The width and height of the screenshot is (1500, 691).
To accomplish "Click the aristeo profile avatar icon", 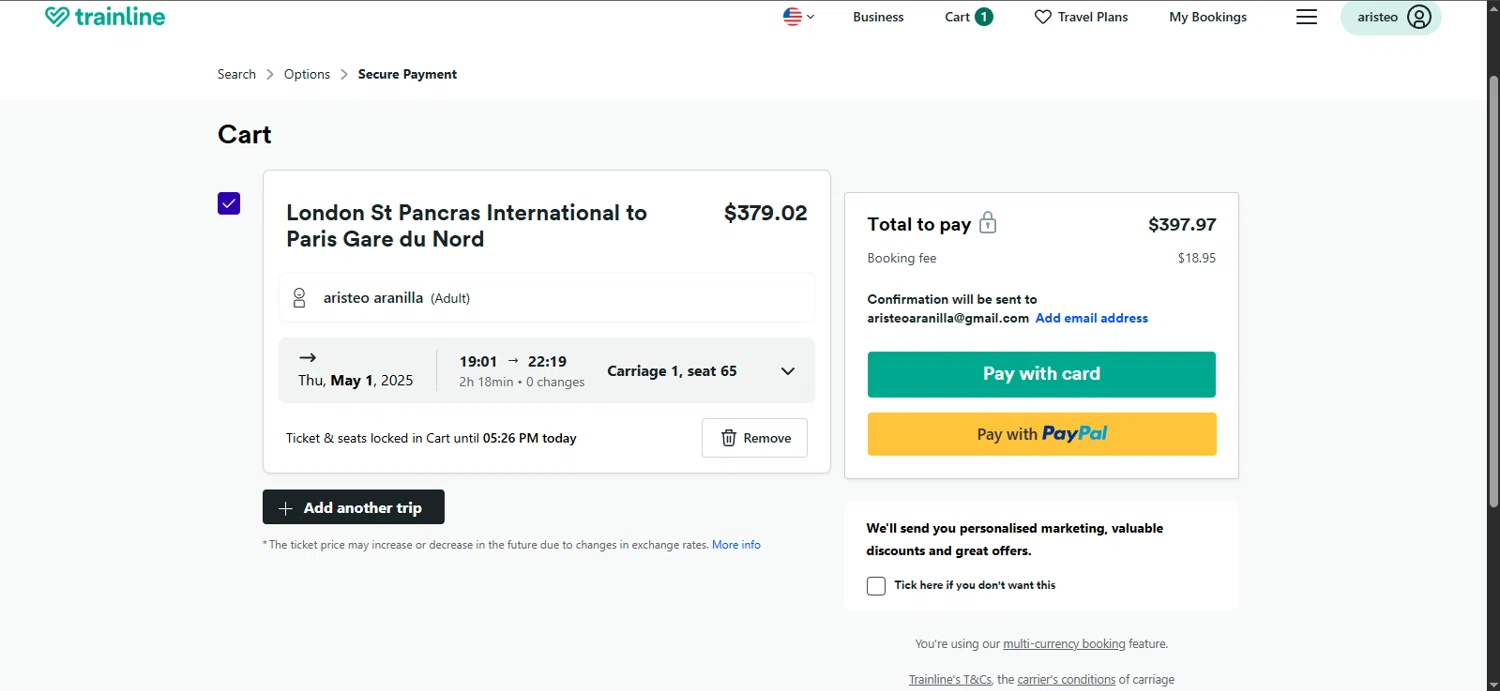I will click(1418, 17).
